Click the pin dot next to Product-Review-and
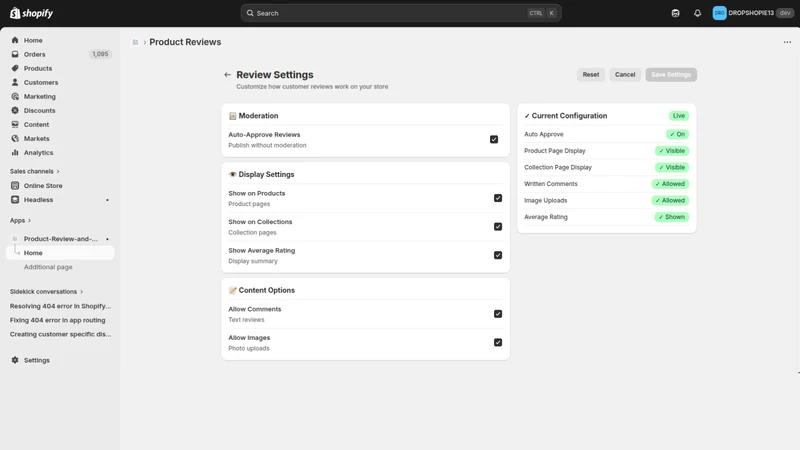 [107, 239]
